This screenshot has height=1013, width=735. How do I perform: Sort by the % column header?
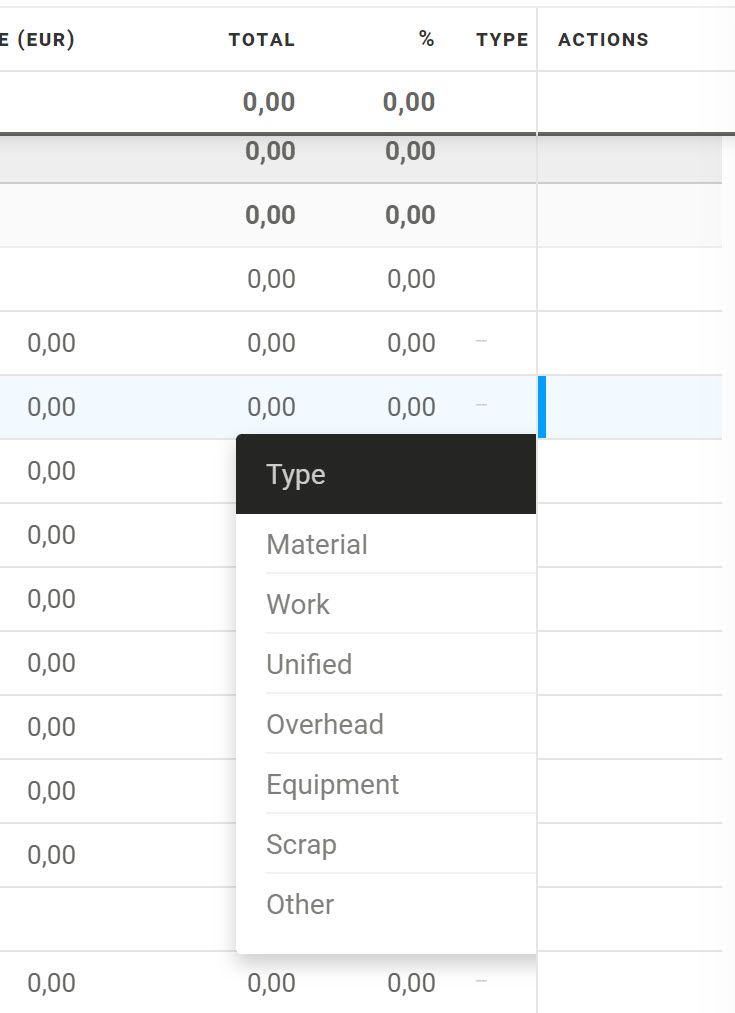[427, 40]
